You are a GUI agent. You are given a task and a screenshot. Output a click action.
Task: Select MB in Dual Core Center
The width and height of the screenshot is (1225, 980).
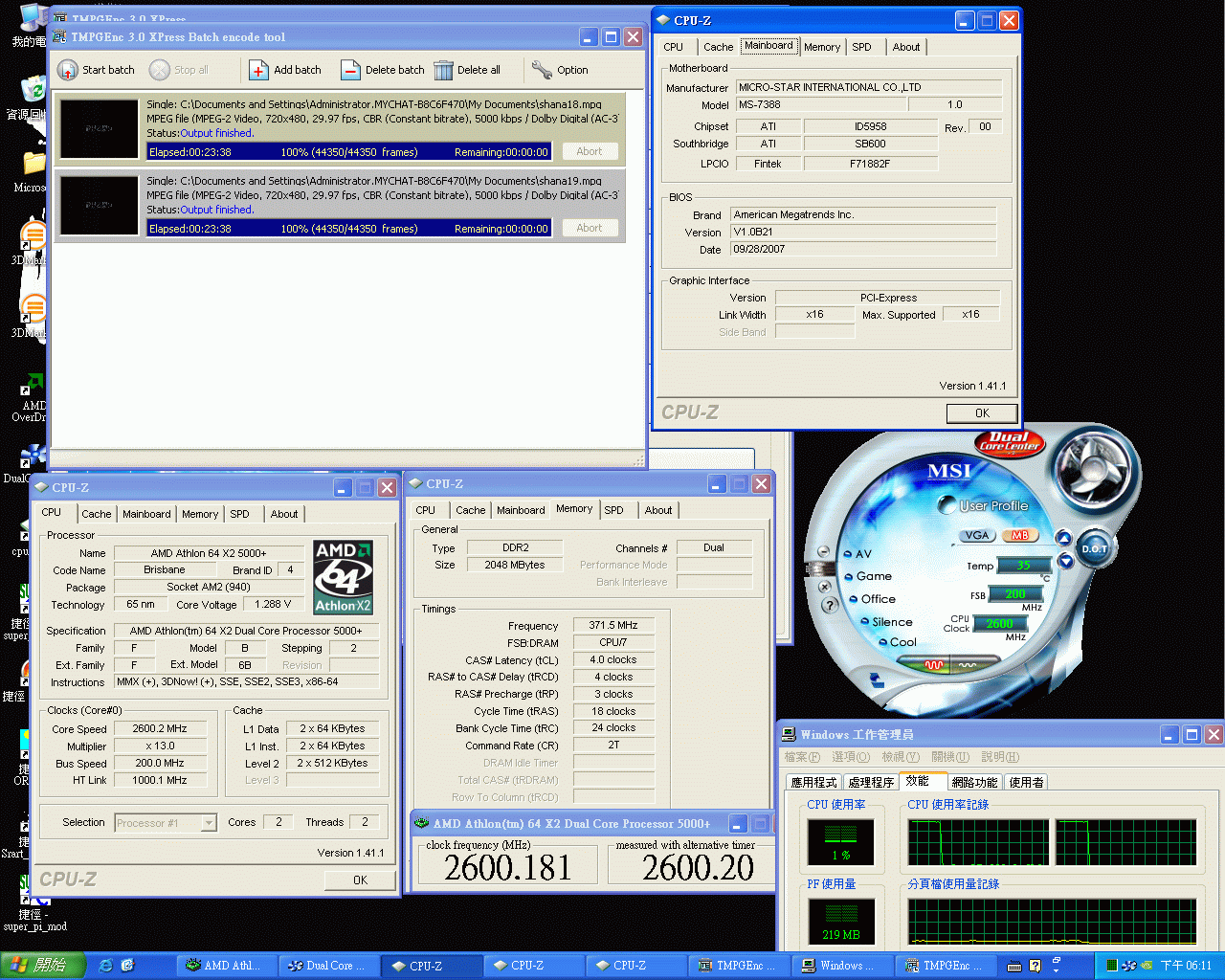click(x=1019, y=536)
